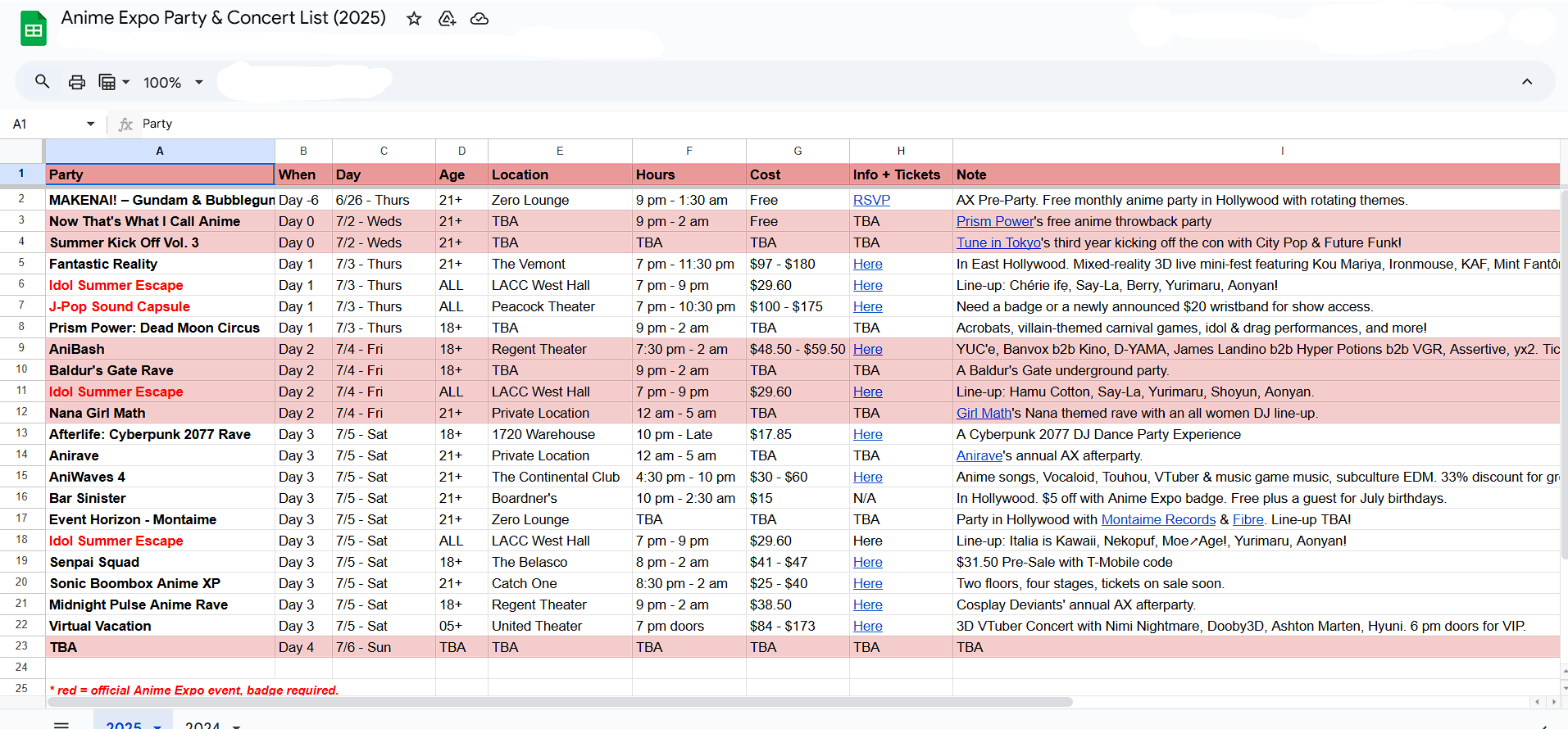Click the filter views table icon
Screen dimensions: 1568x729
(x=107, y=82)
